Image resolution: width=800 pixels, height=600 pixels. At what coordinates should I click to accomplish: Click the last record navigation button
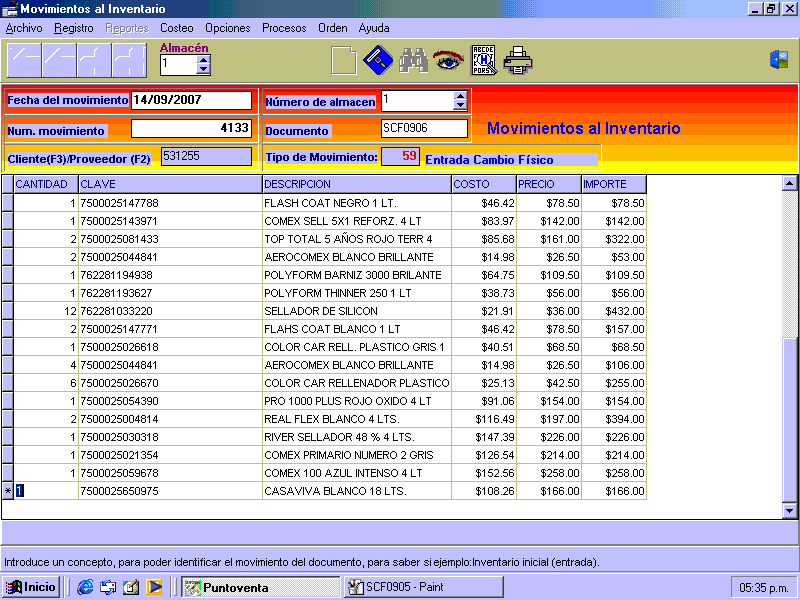pos(129,61)
